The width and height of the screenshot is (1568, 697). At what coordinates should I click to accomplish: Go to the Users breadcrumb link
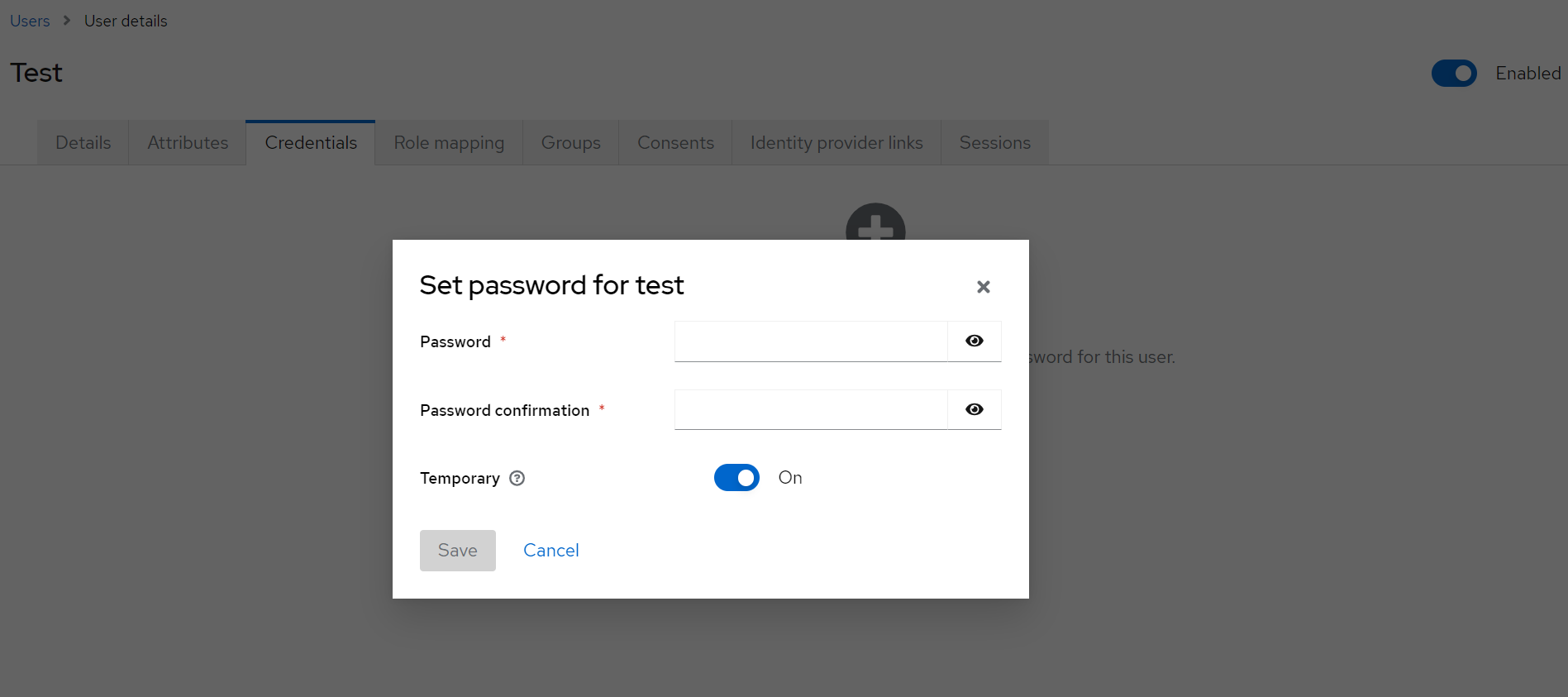(30, 21)
